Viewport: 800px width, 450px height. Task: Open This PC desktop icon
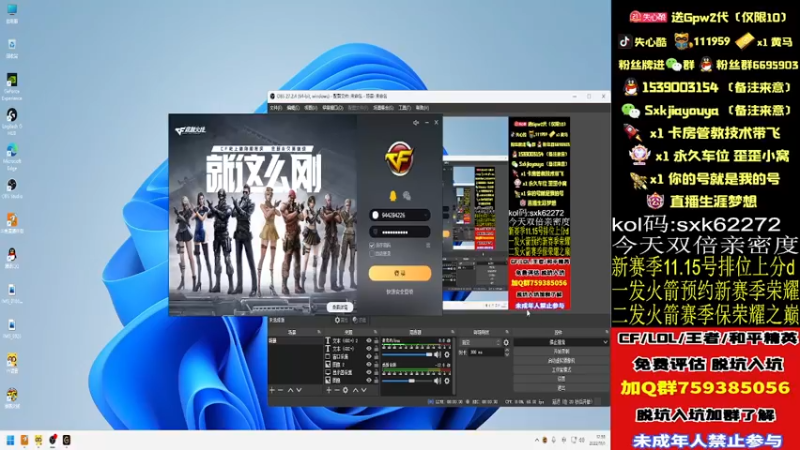[12, 12]
